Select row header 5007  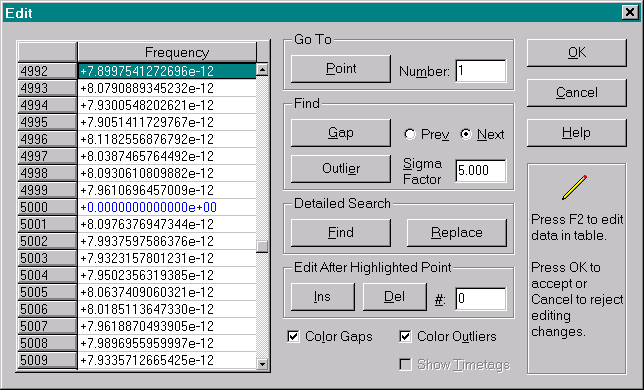click(47, 326)
